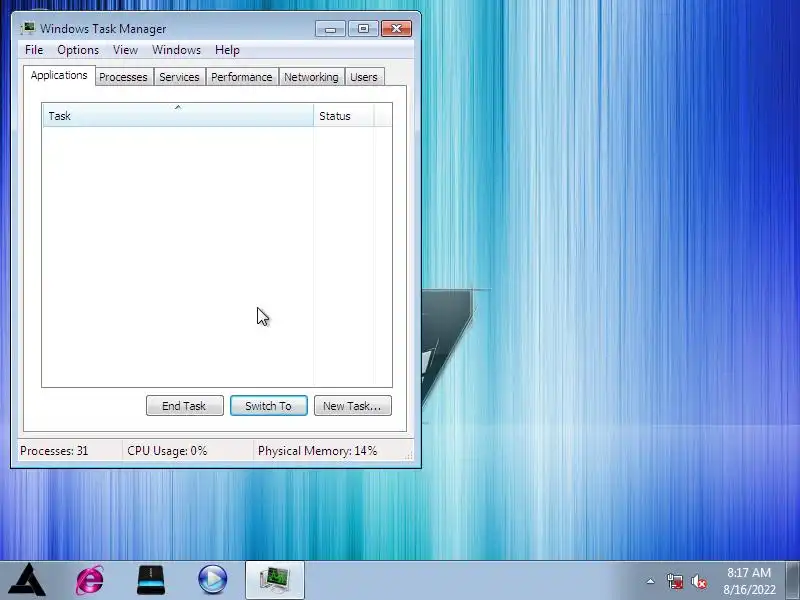Image resolution: width=800 pixels, height=600 pixels.
Task: Open the network status tray icon
Action: (x=674, y=581)
